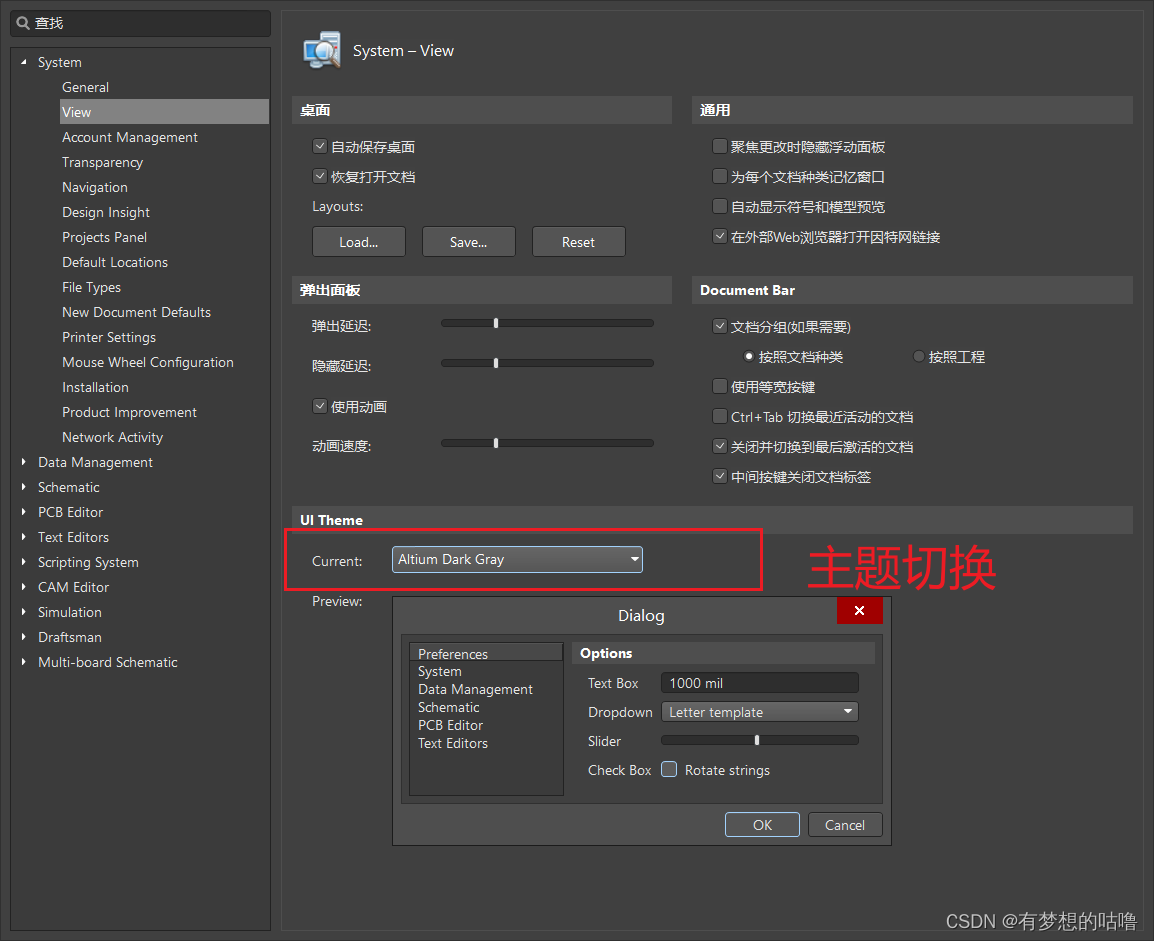
Task: Click the 隐藏延迟 slider handle
Action: 496,363
